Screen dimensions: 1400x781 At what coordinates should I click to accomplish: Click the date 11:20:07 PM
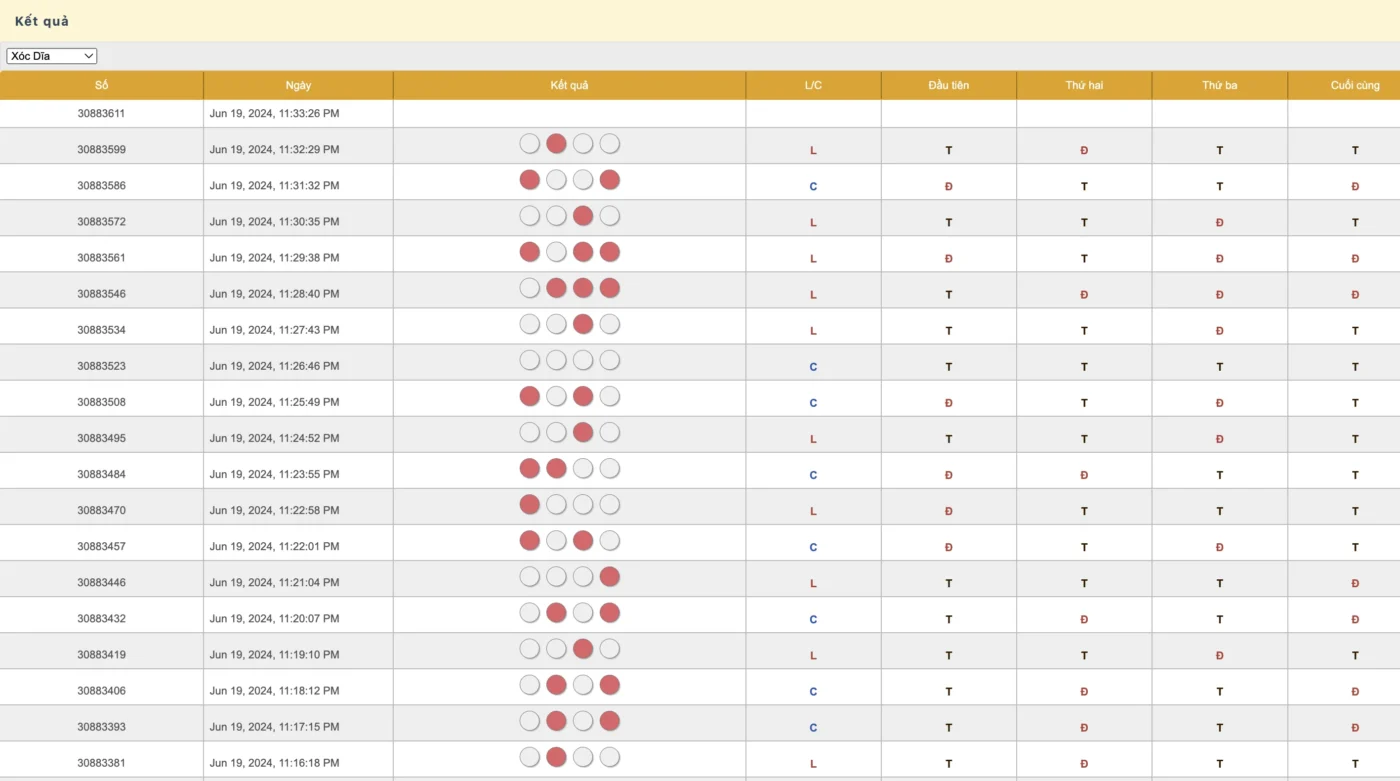(x=274, y=619)
